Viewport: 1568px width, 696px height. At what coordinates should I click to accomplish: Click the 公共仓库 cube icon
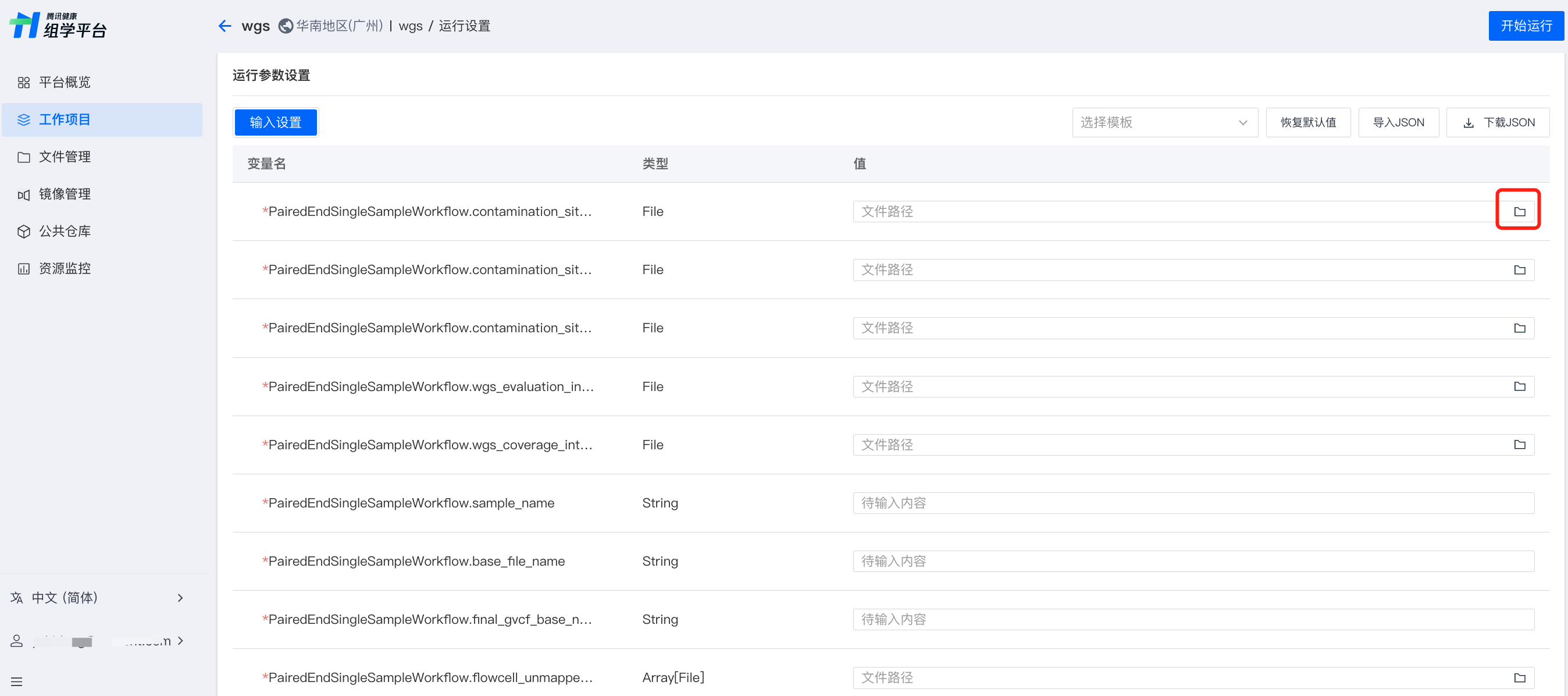24,232
